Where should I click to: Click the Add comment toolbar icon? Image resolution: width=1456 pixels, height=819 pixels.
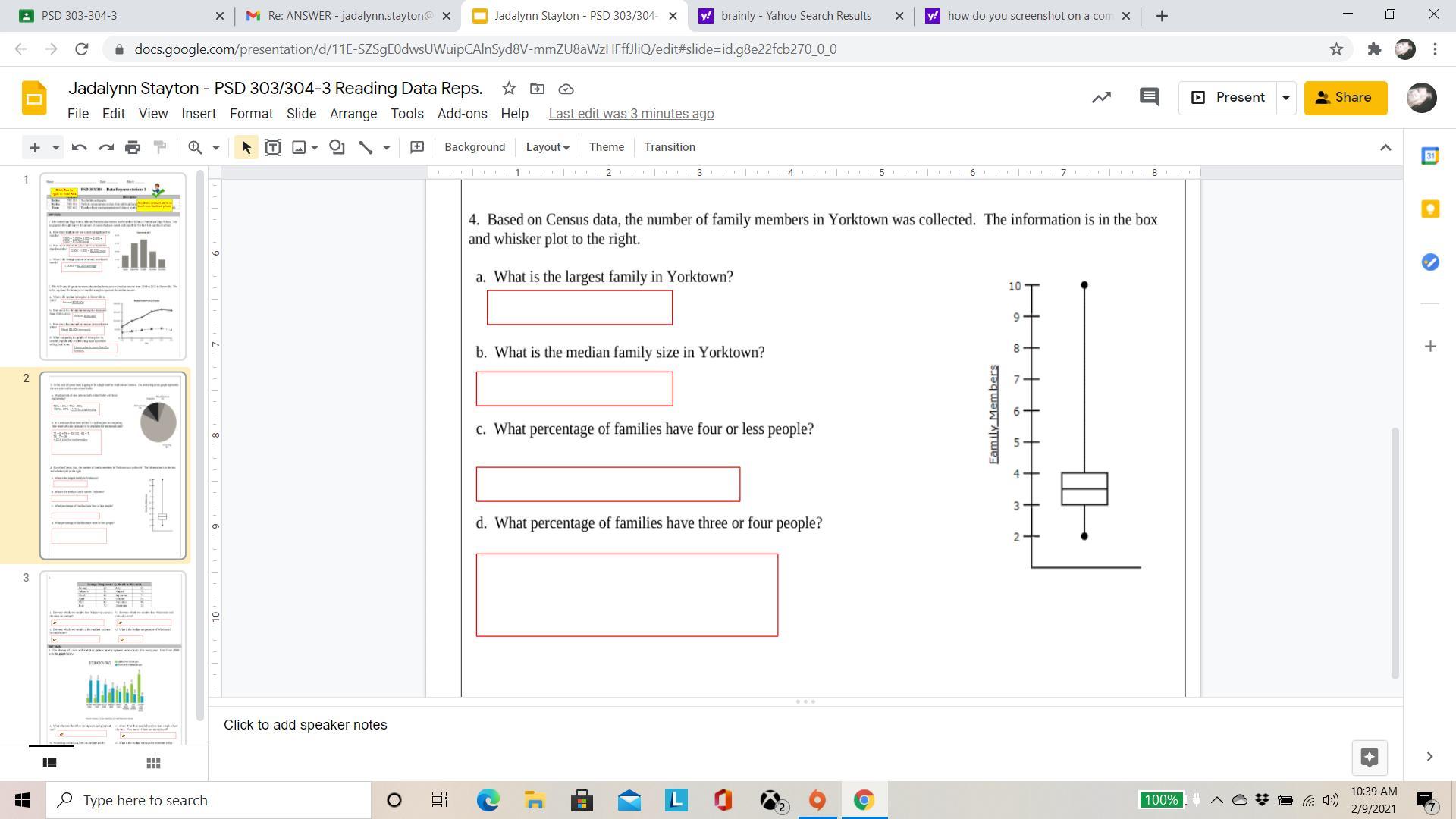point(416,147)
